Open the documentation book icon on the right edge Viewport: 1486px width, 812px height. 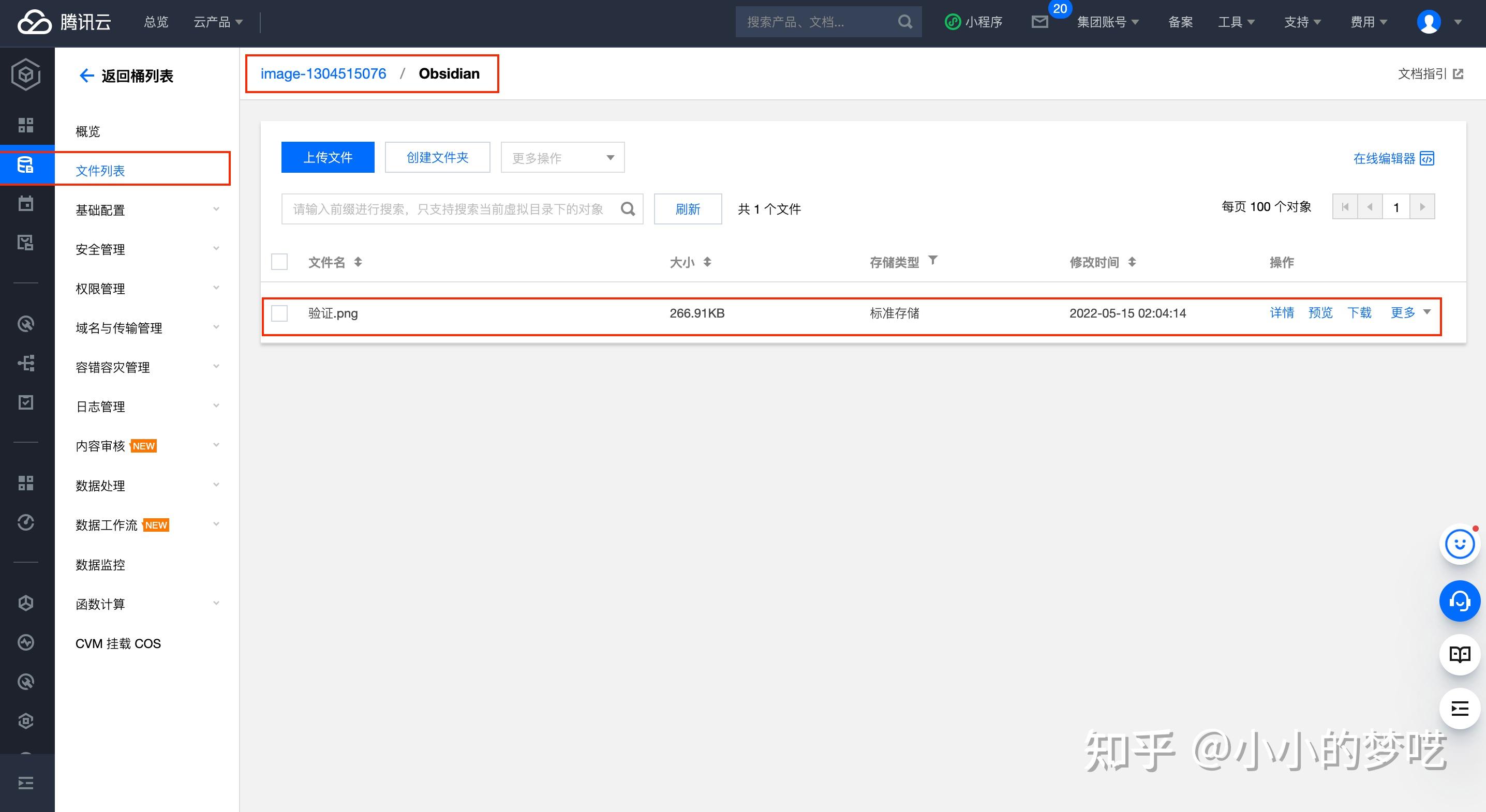[1460, 655]
